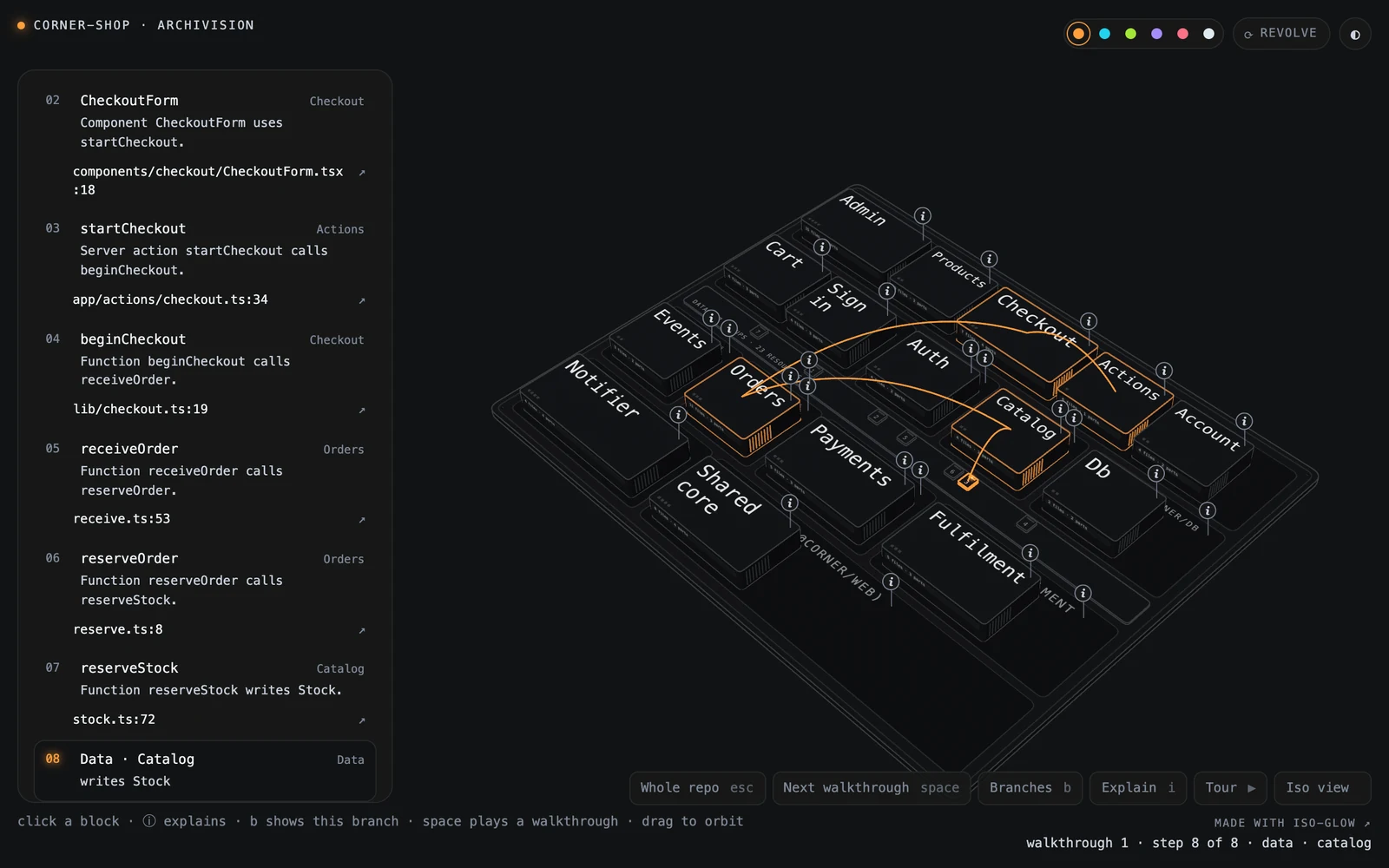The height and width of the screenshot is (868, 1389).
Task: Click the info icon beside Notifier block
Action: pos(678,415)
